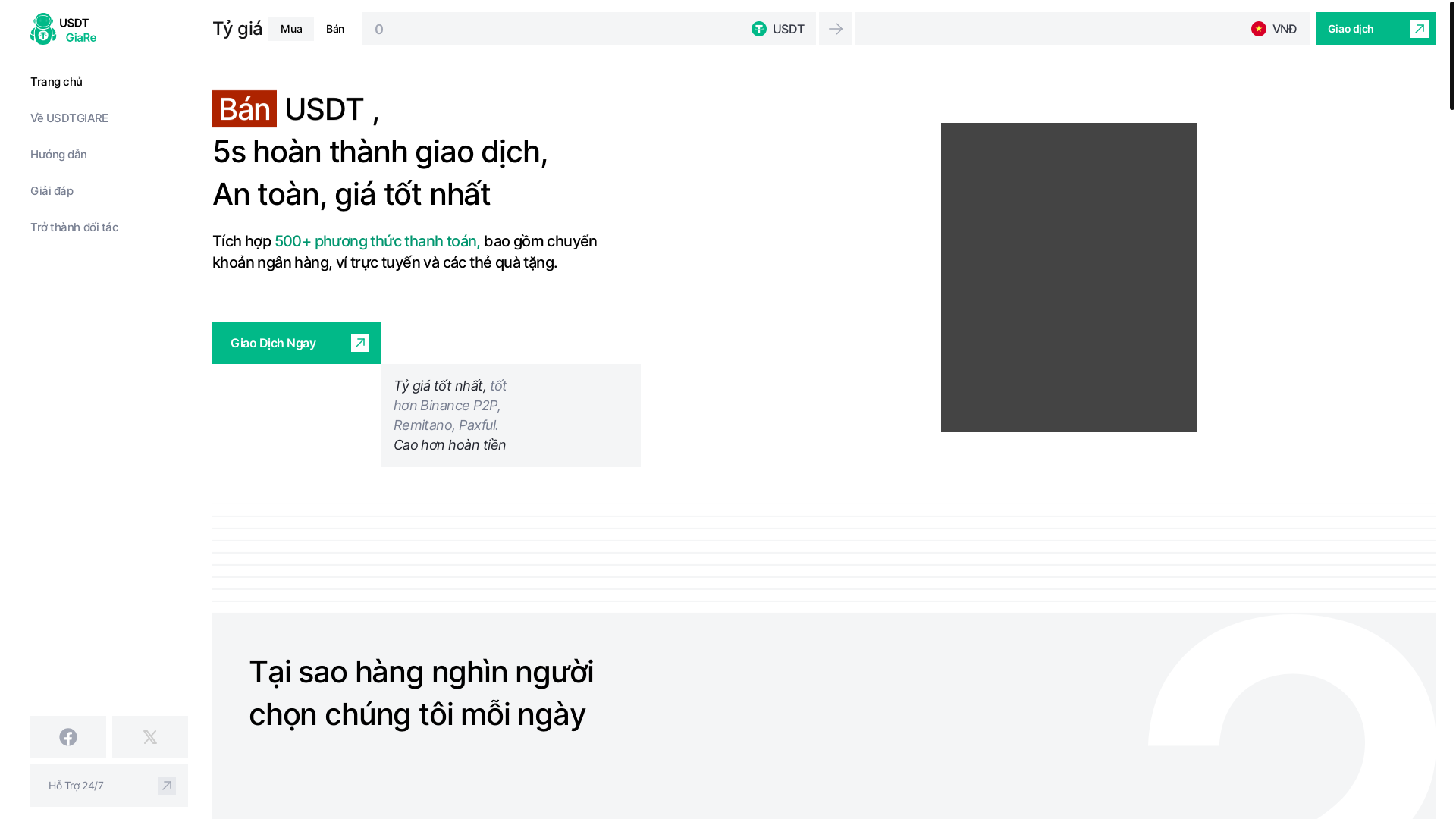Open Giải đáp FAQ page
This screenshot has width=1456, height=819.
52,191
